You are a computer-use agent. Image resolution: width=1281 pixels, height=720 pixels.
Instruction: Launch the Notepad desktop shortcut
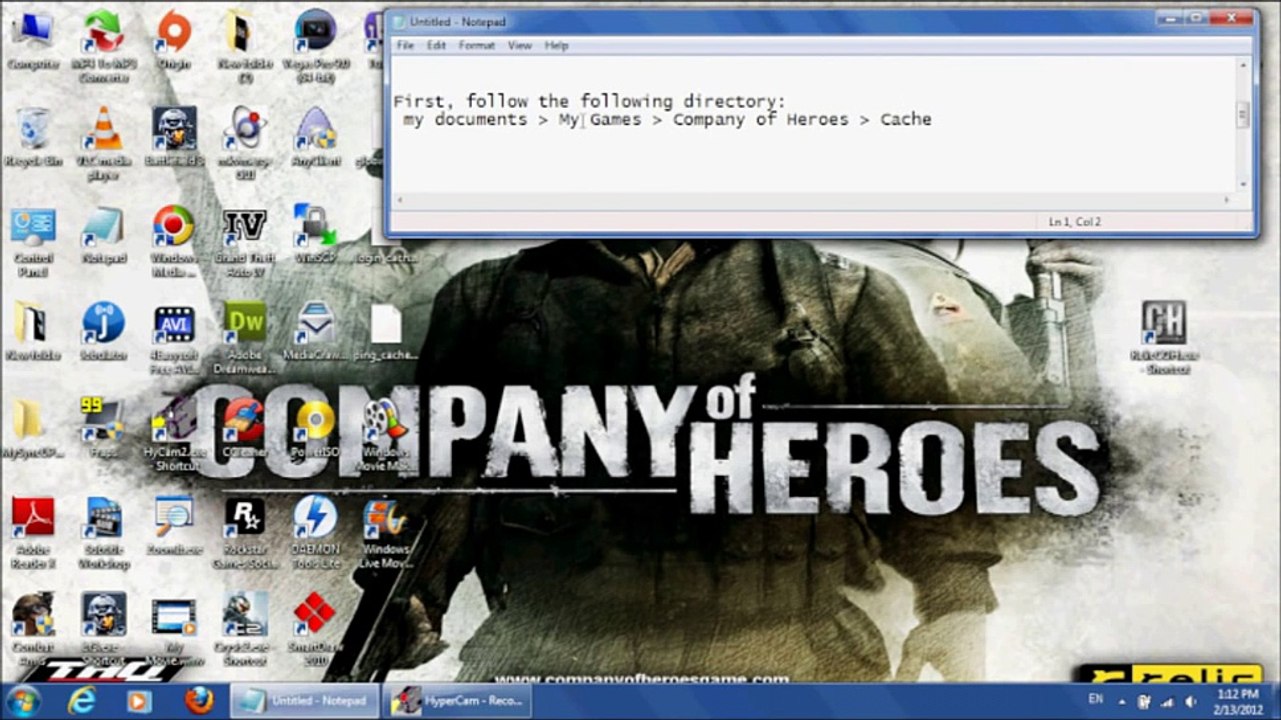pyautogui.click(x=102, y=235)
